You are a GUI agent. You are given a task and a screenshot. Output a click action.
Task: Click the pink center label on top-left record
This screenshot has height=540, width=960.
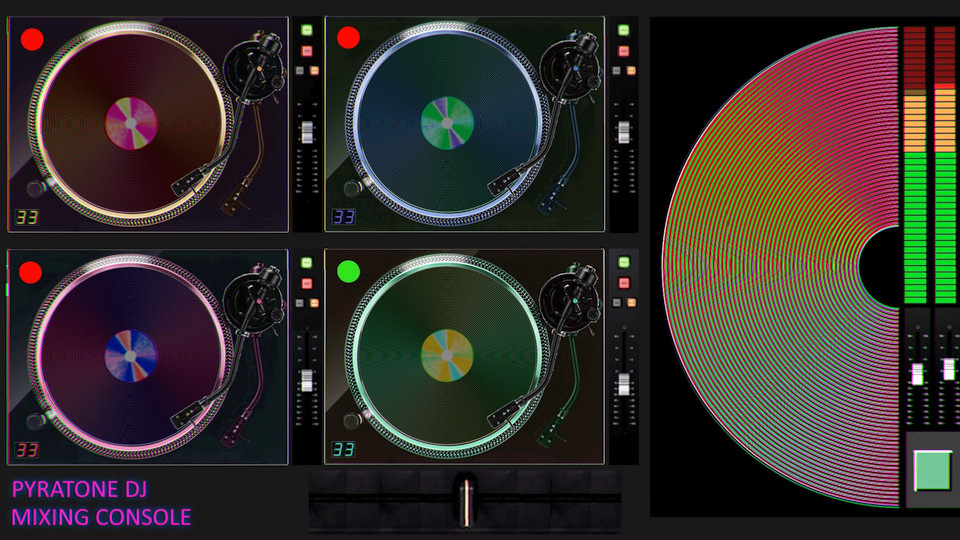click(x=131, y=123)
